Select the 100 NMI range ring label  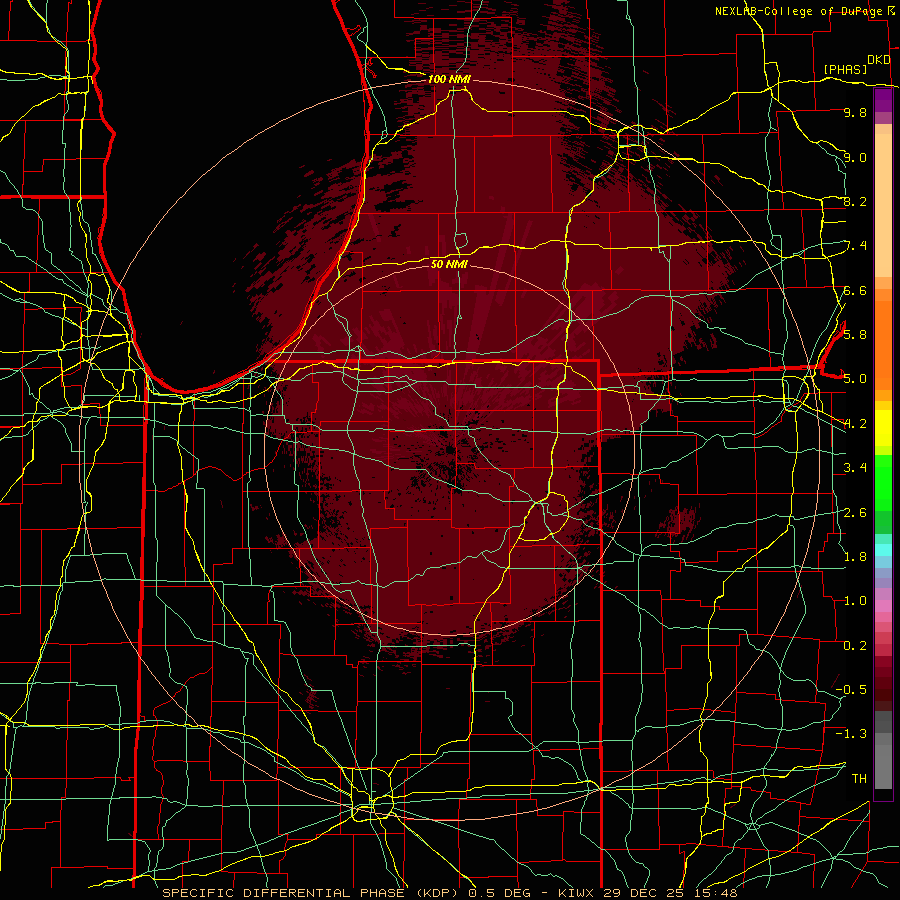point(449,79)
